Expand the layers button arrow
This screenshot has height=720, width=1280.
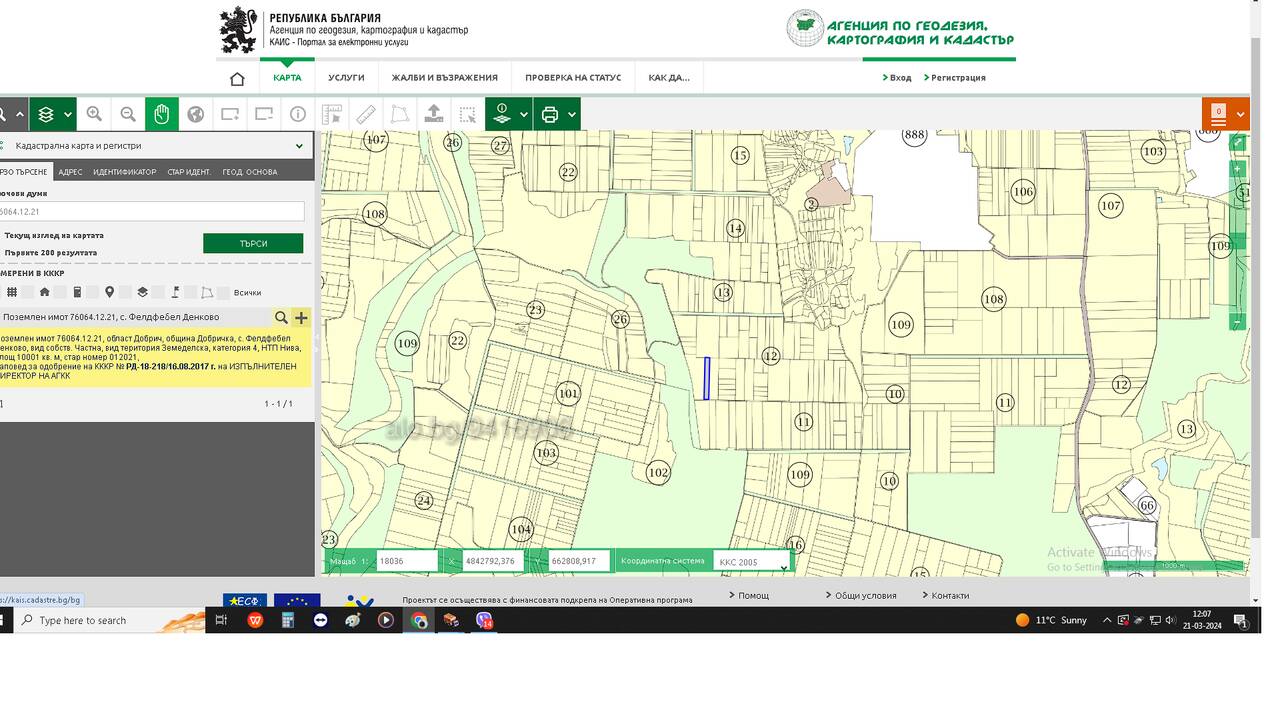(x=68, y=114)
